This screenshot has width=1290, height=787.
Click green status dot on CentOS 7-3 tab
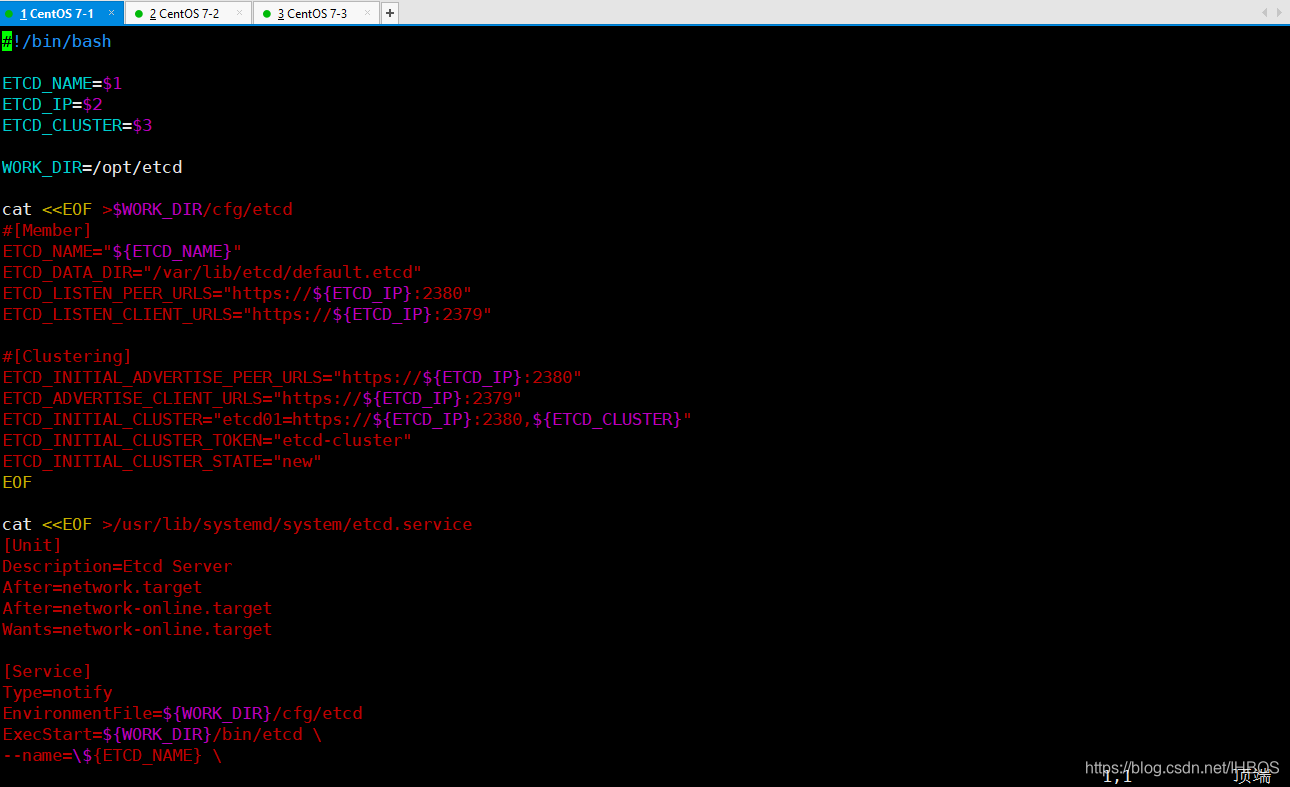(x=267, y=14)
